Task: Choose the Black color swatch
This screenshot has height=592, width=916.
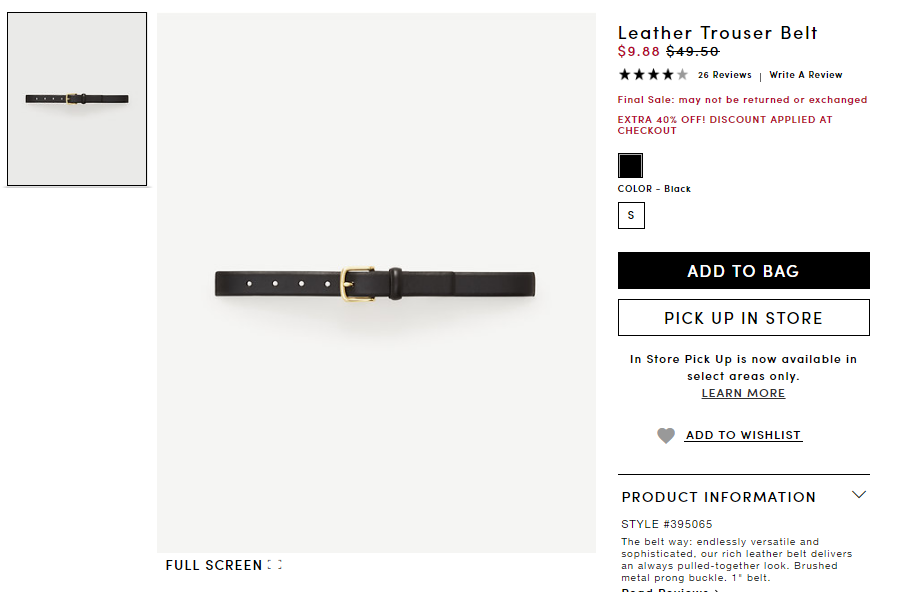Action: pos(630,165)
